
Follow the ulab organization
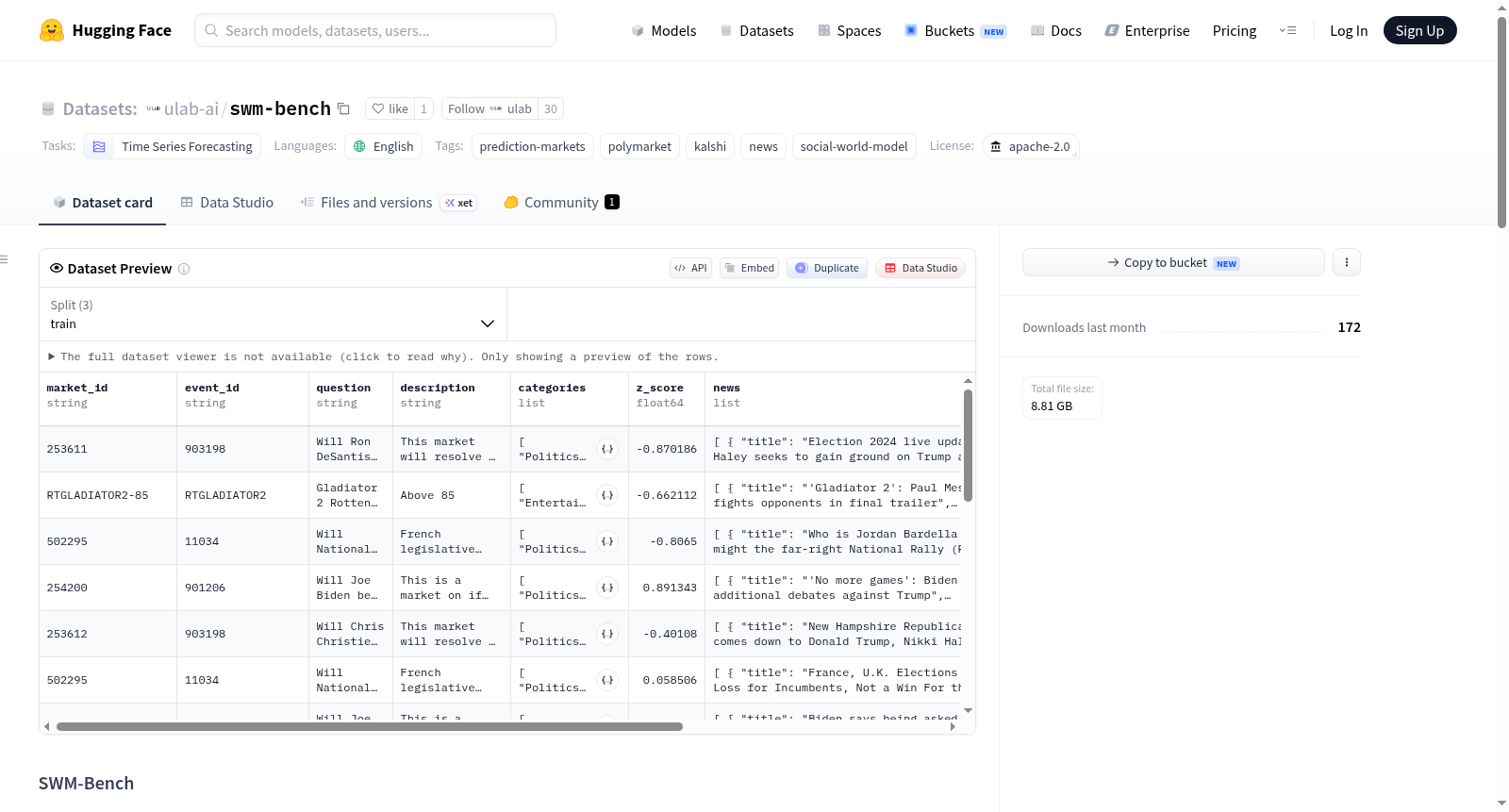coord(489,108)
